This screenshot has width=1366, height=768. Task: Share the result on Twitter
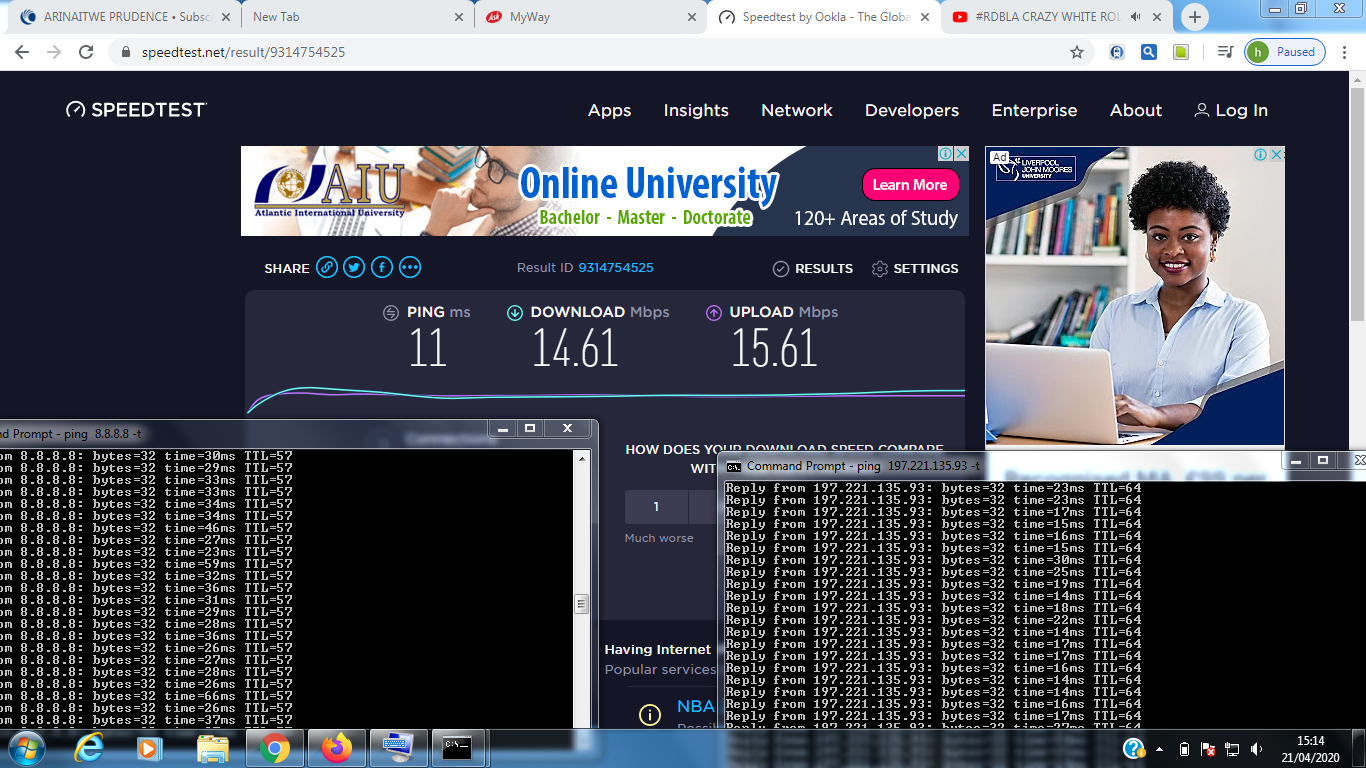click(x=354, y=268)
